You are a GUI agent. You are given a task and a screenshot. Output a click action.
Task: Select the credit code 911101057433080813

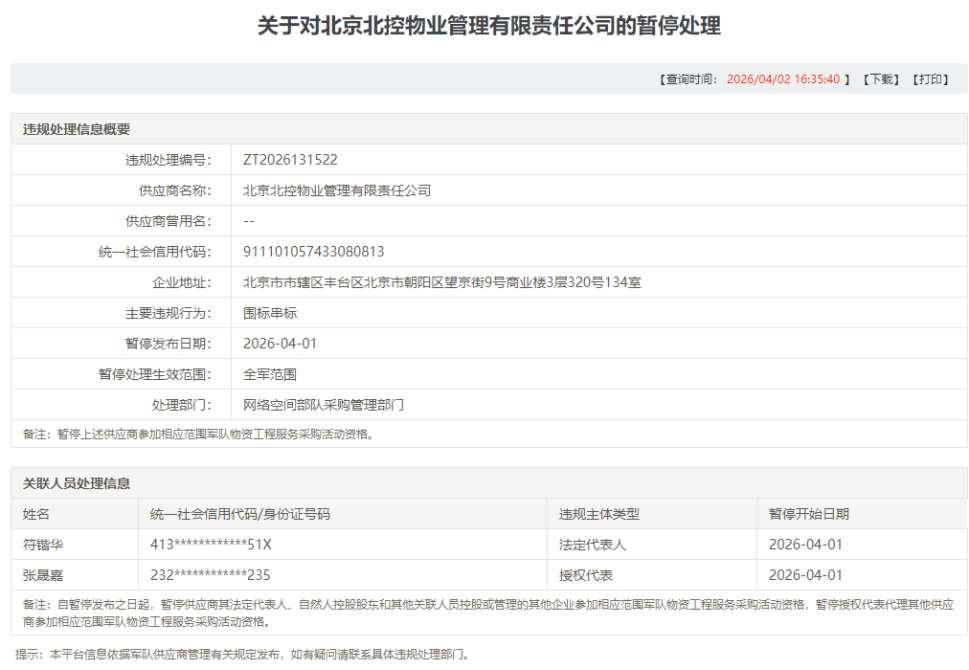click(x=313, y=252)
